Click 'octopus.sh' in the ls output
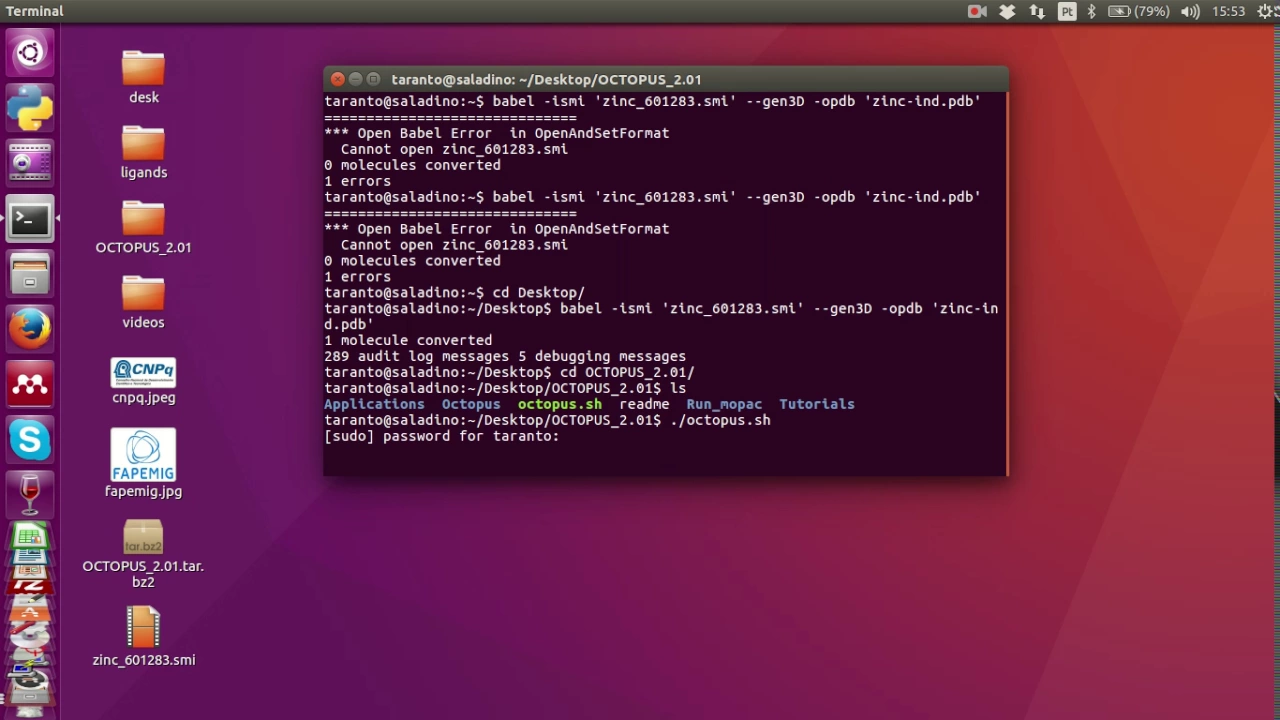1280x720 pixels. click(x=559, y=404)
